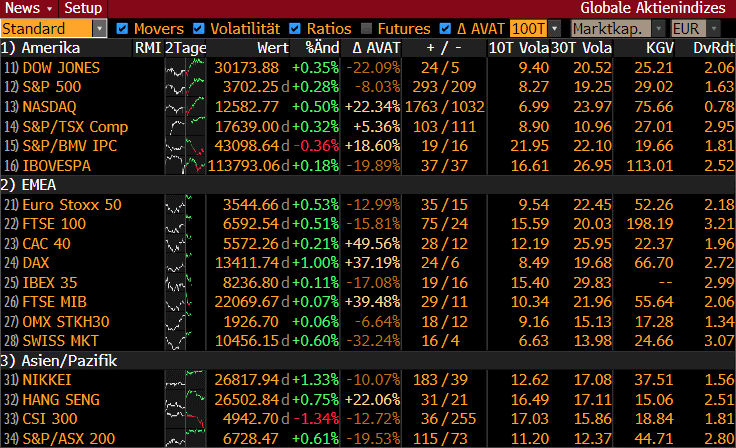Open the IBEX 35 index
736x448 pixels.
50,283
